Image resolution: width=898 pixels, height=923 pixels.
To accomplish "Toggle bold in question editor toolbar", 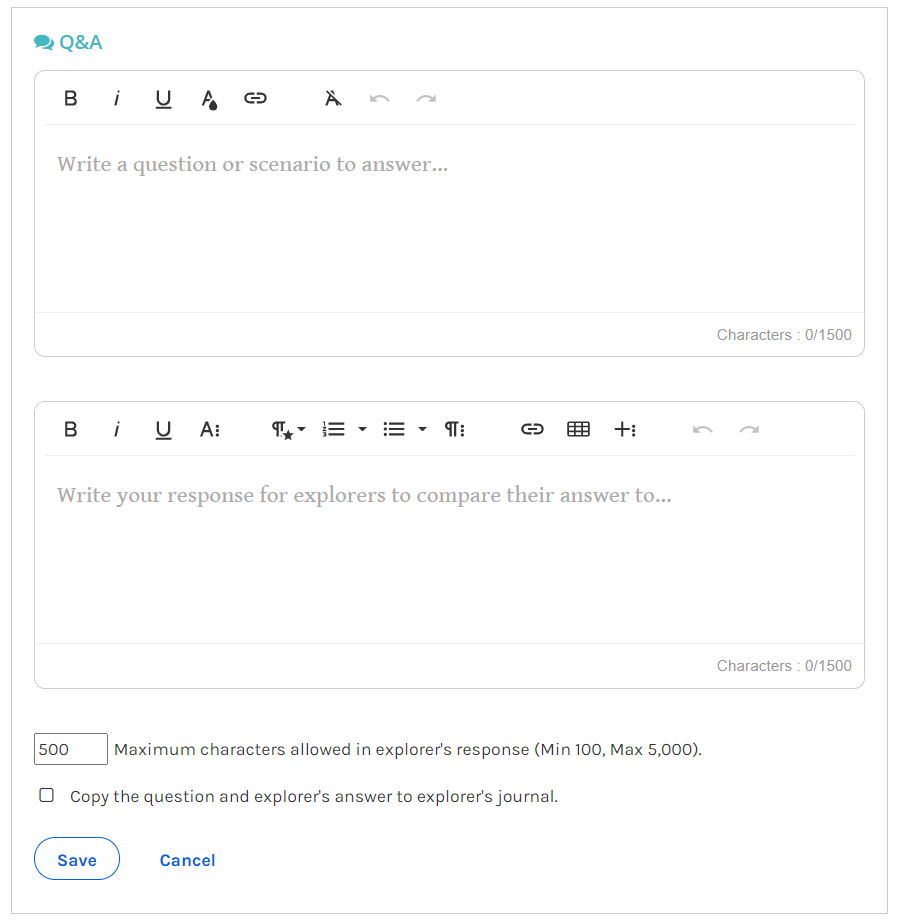I will click(71, 98).
